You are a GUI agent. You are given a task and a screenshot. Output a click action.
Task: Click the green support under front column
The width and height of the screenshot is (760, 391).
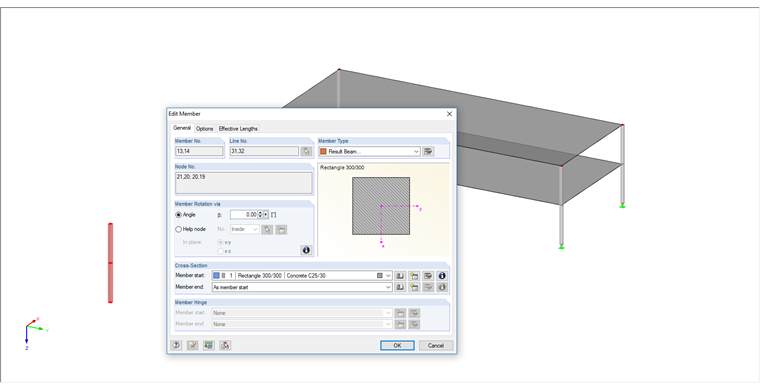click(561, 248)
